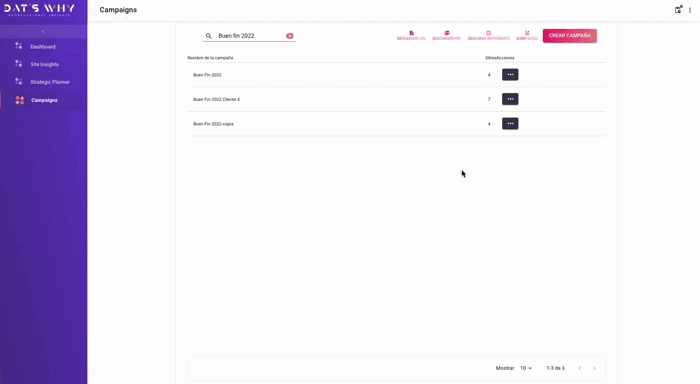Open the notifications icon in header

[678, 10]
